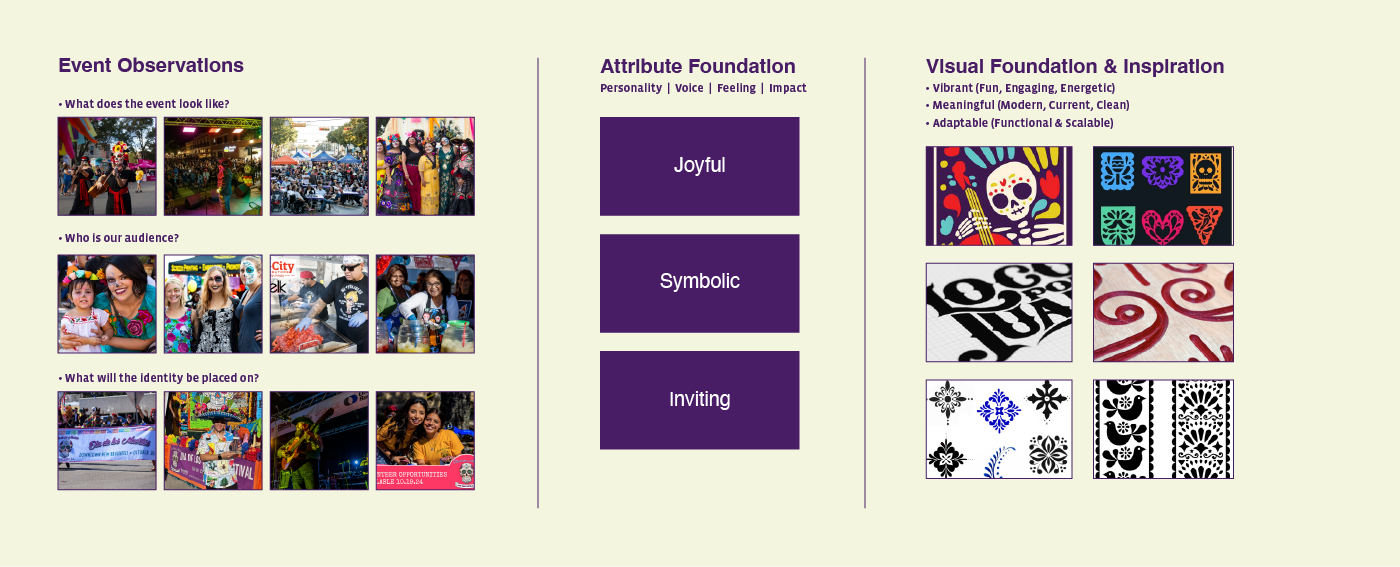1400x567 pixels.
Task: Open the night stage crowd photo
Action: 213,166
